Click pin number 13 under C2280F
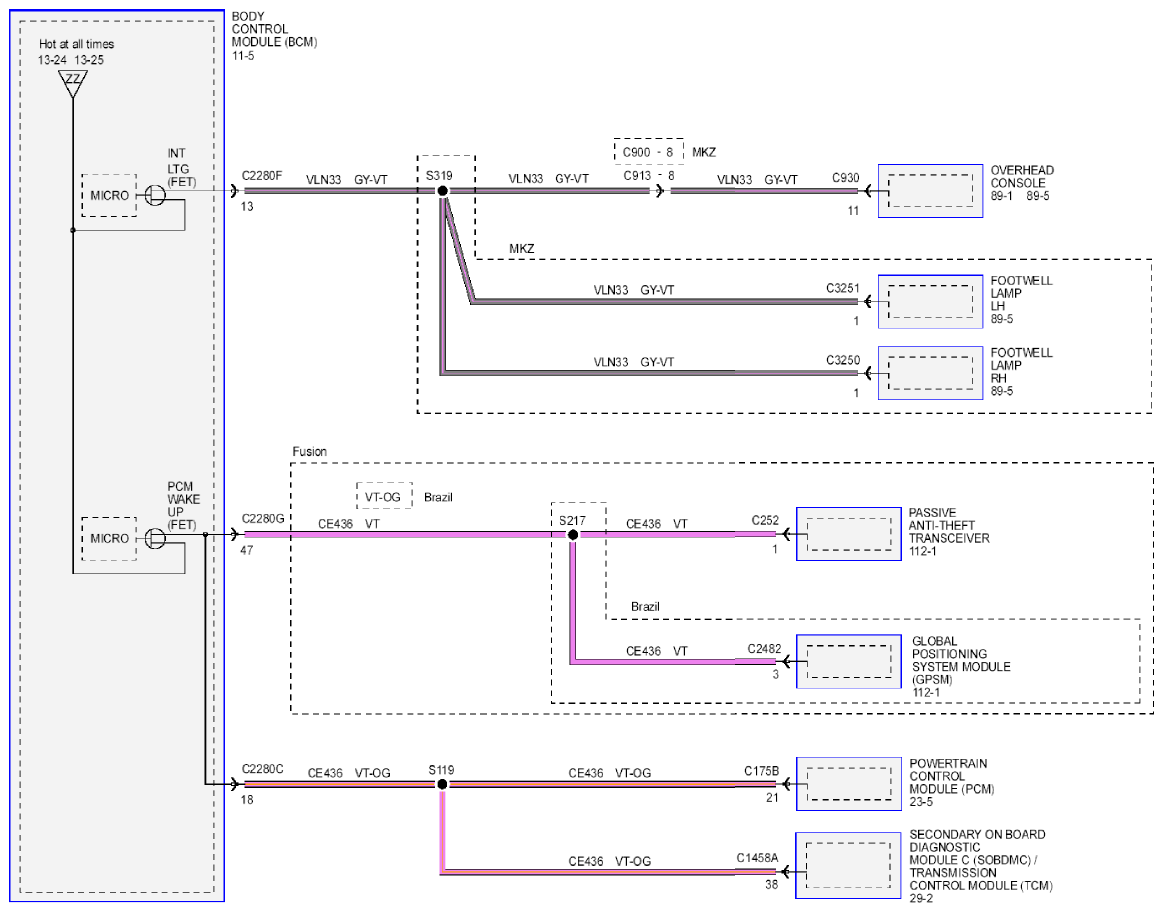Screen dimensions: 1163x912 (x=247, y=206)
